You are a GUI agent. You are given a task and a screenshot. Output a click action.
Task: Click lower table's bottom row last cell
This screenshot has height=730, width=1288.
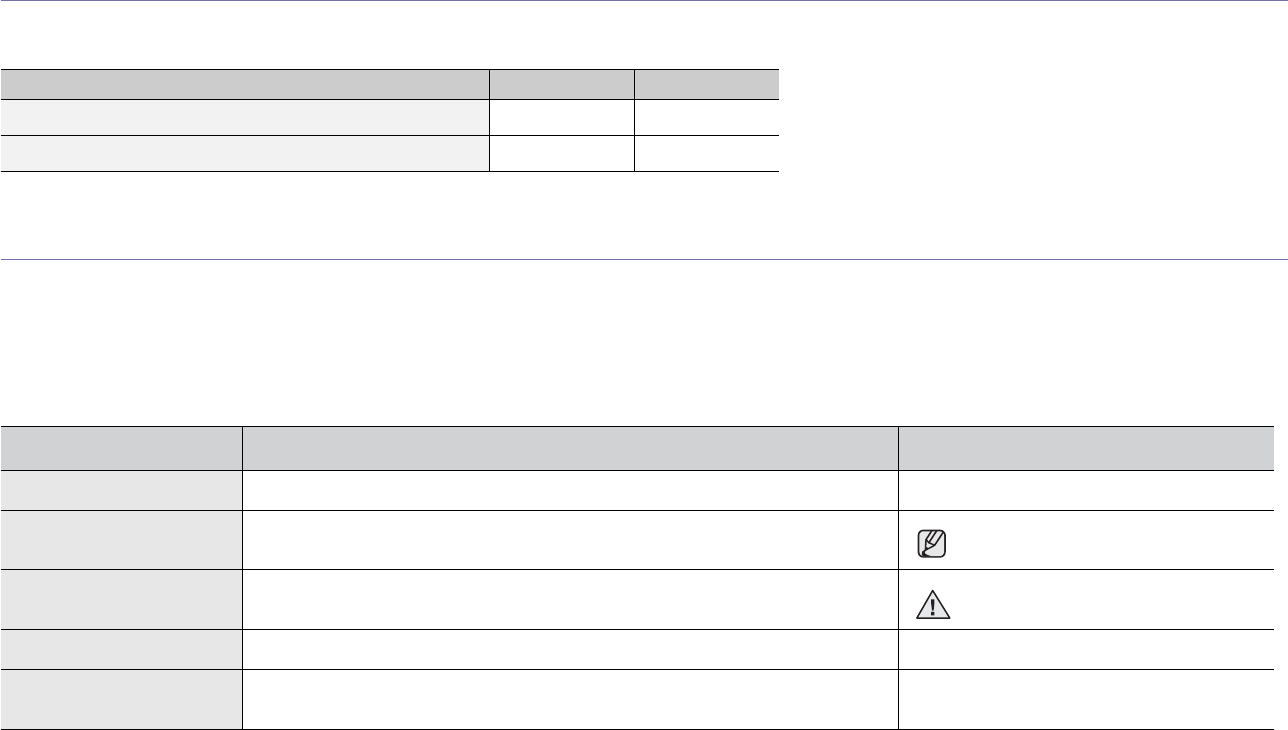point(1086,699)
